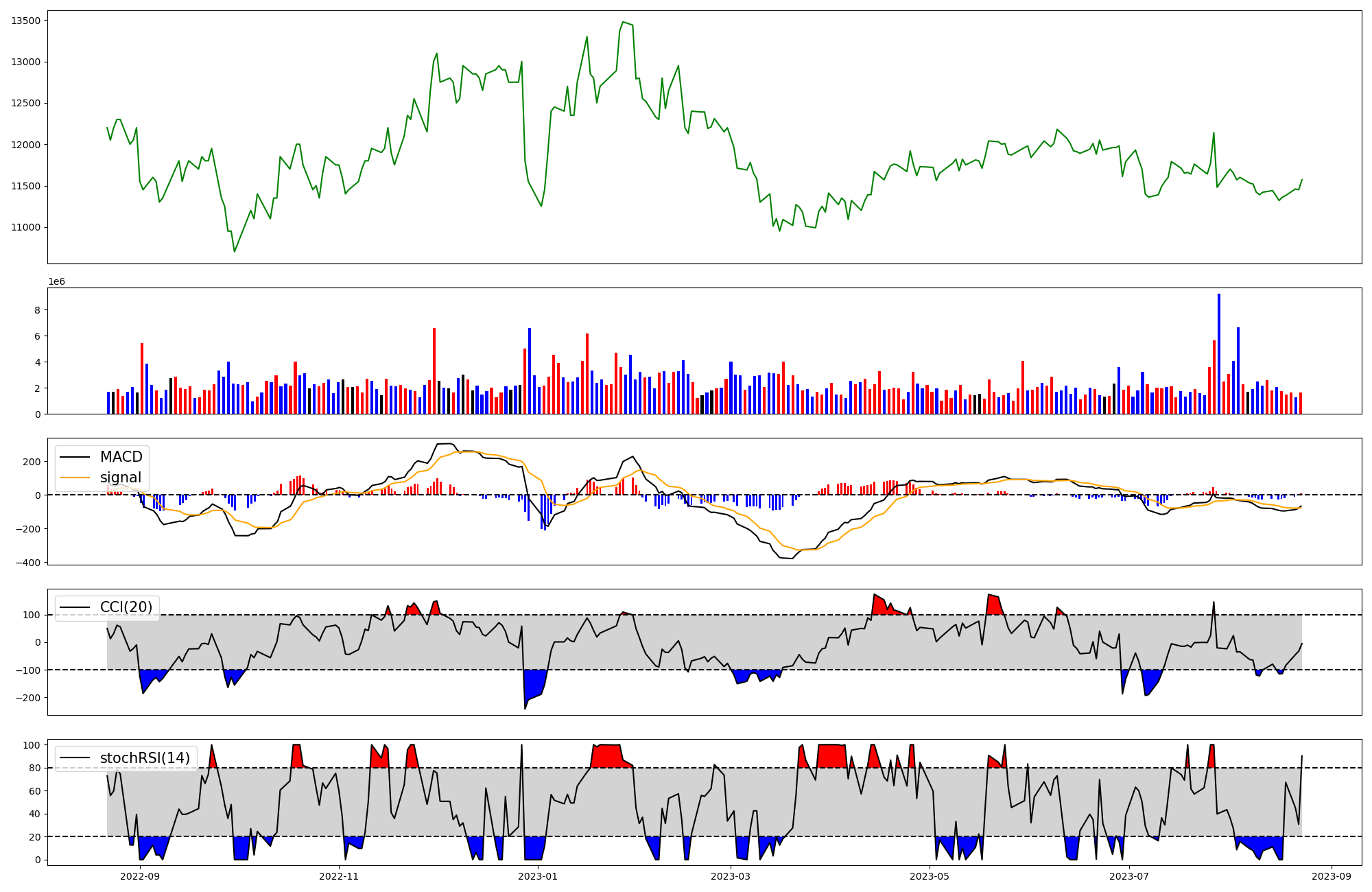Click the 13500 price axis tick label

tap(25, 21)
